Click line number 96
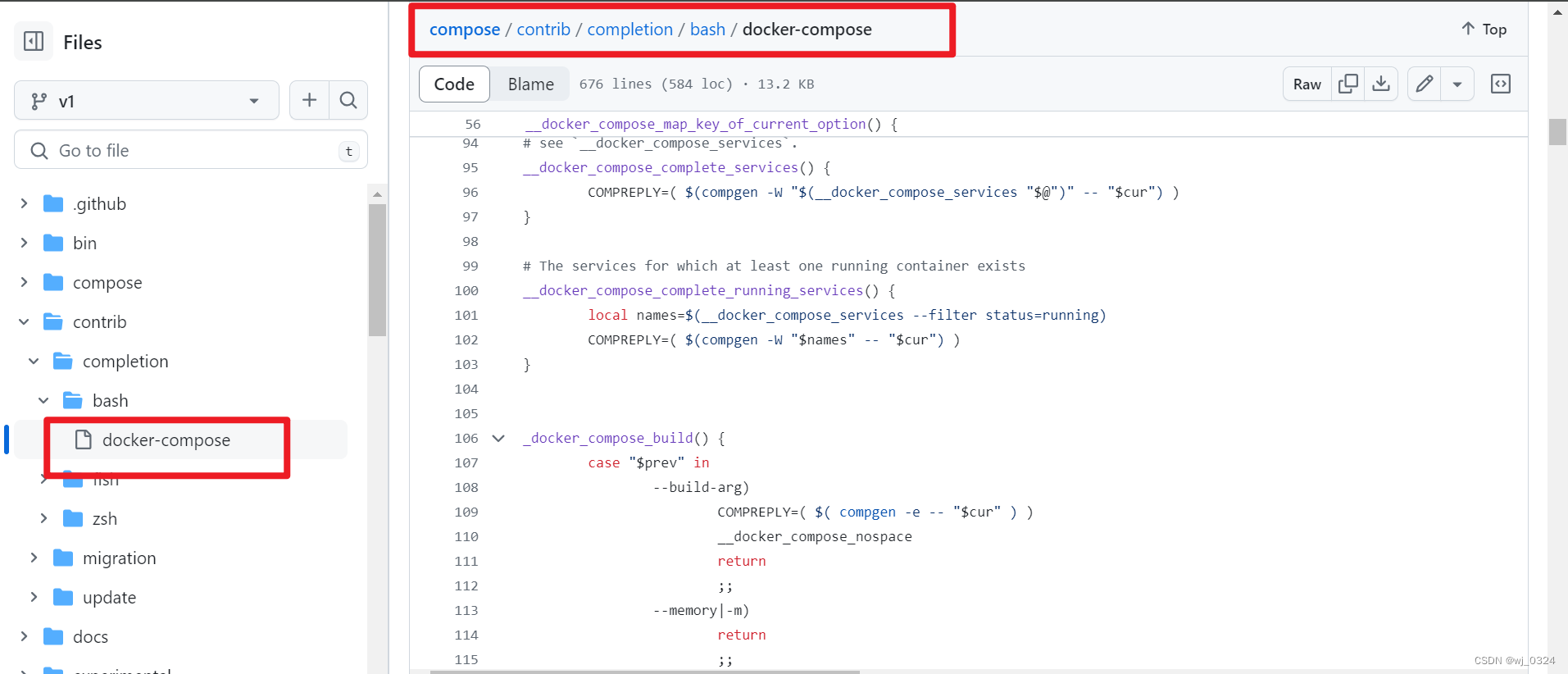The width and height of the screenshot is (1568, 674). (x=470, y=192)
